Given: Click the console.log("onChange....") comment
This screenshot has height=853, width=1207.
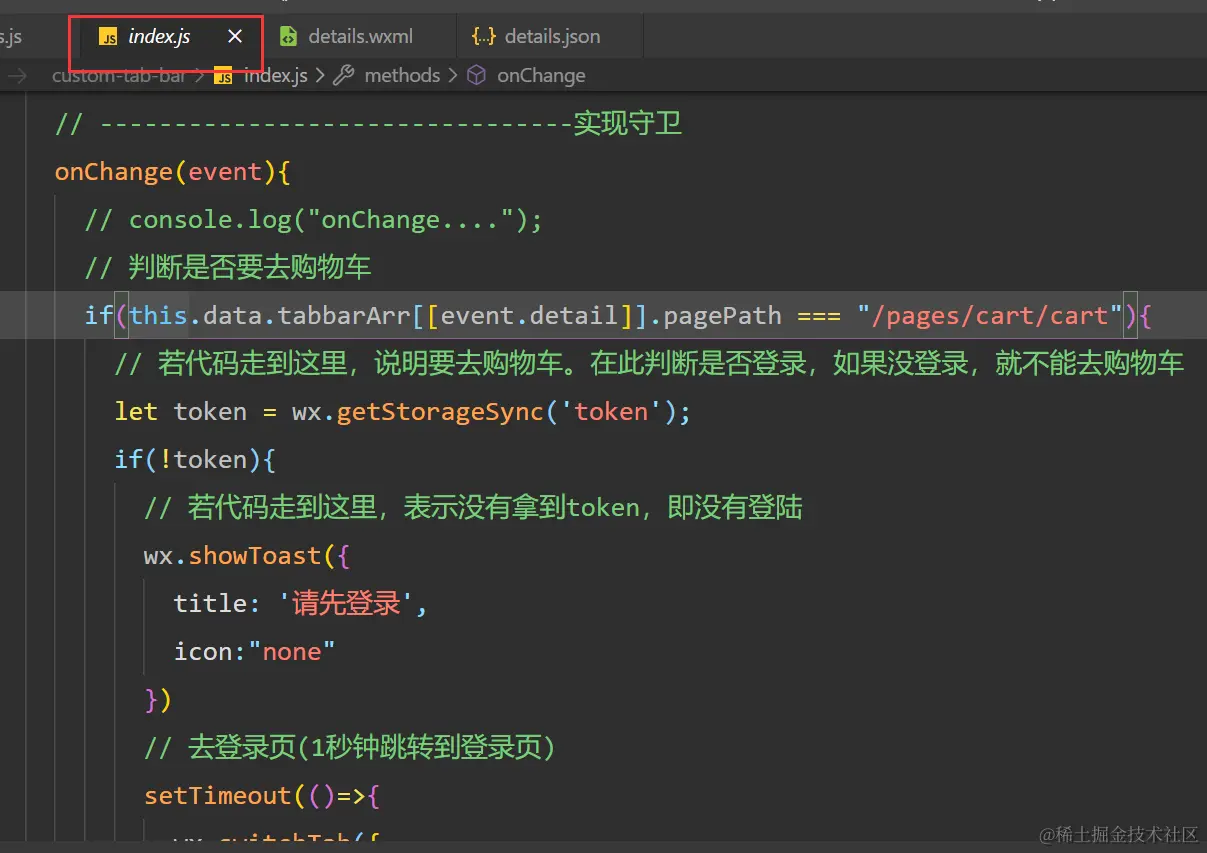Looking at the screenshot, I should point(314,220).
